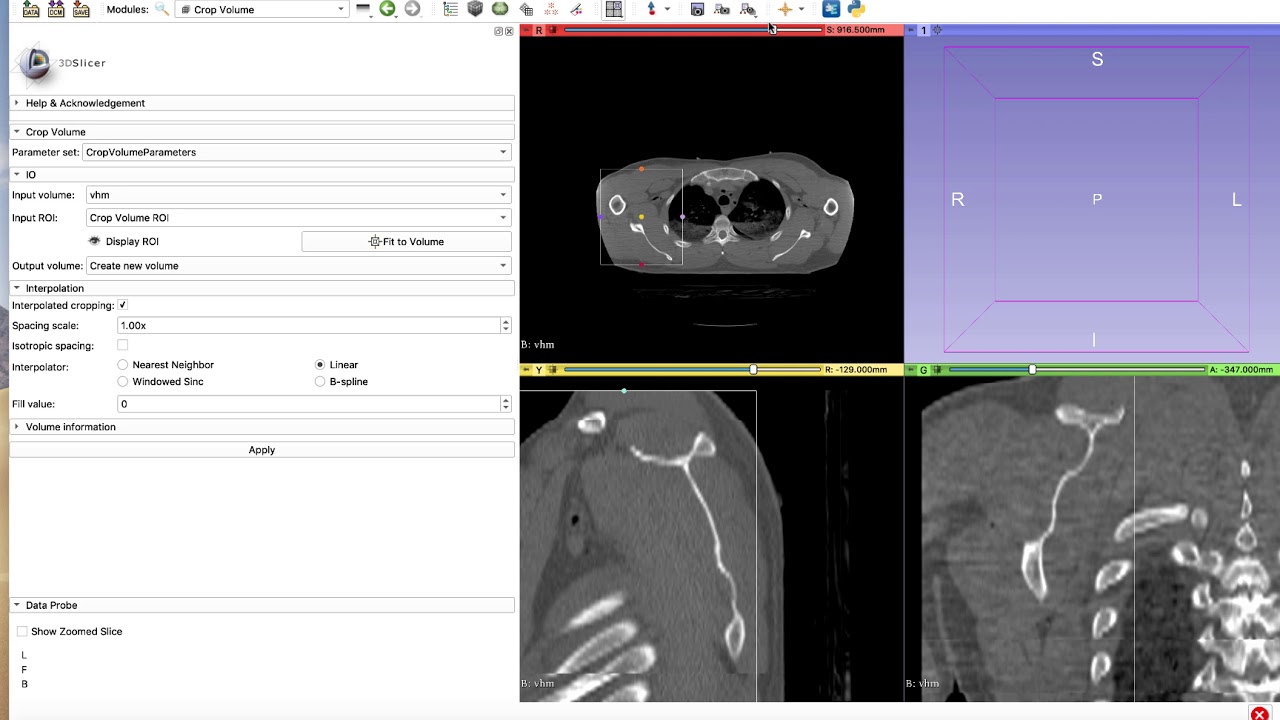
Task: Select the B-spline interpolator option
Action: point(320,381)
